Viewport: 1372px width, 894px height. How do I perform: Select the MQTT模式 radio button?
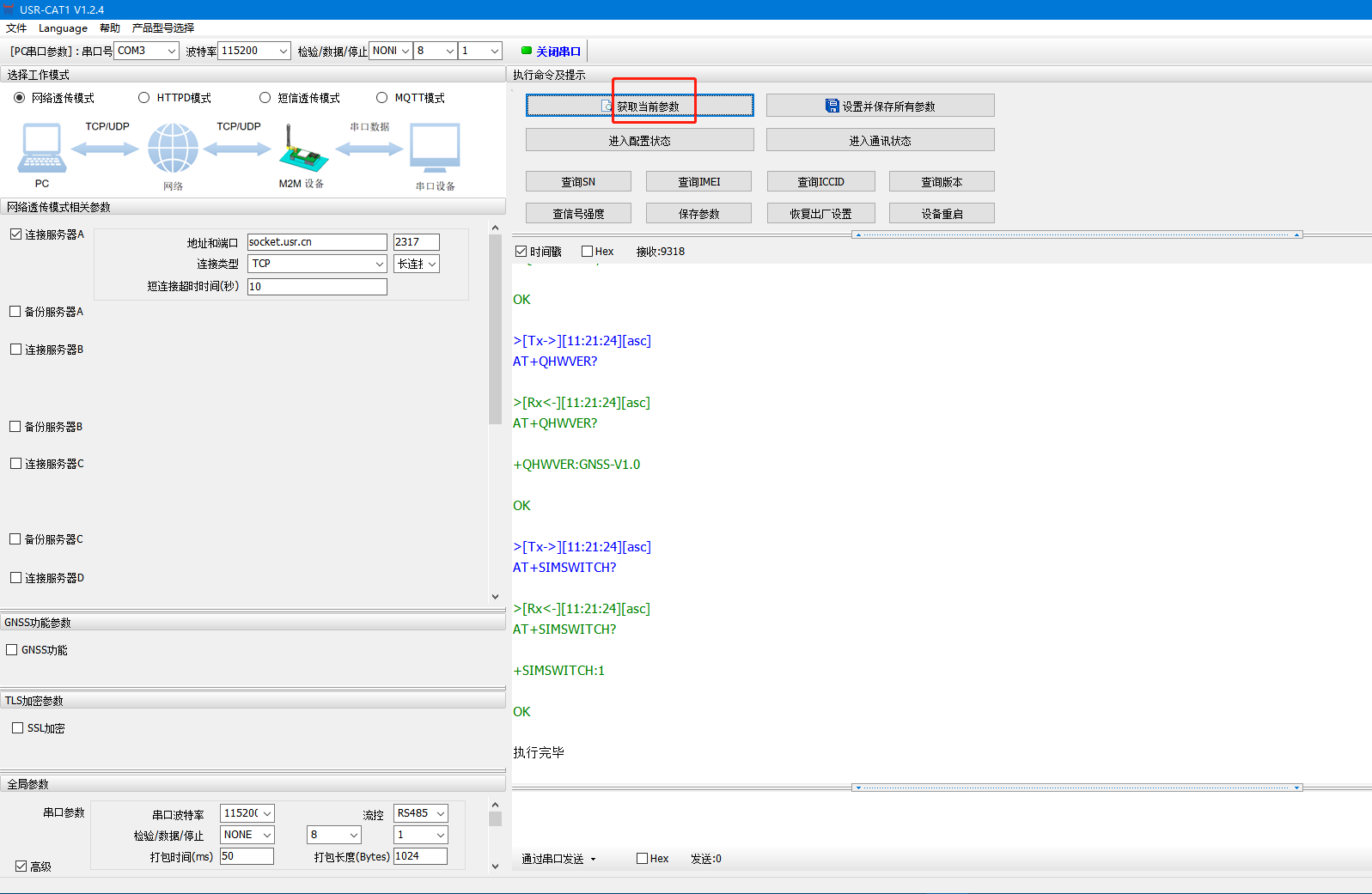tap(382, 98)
